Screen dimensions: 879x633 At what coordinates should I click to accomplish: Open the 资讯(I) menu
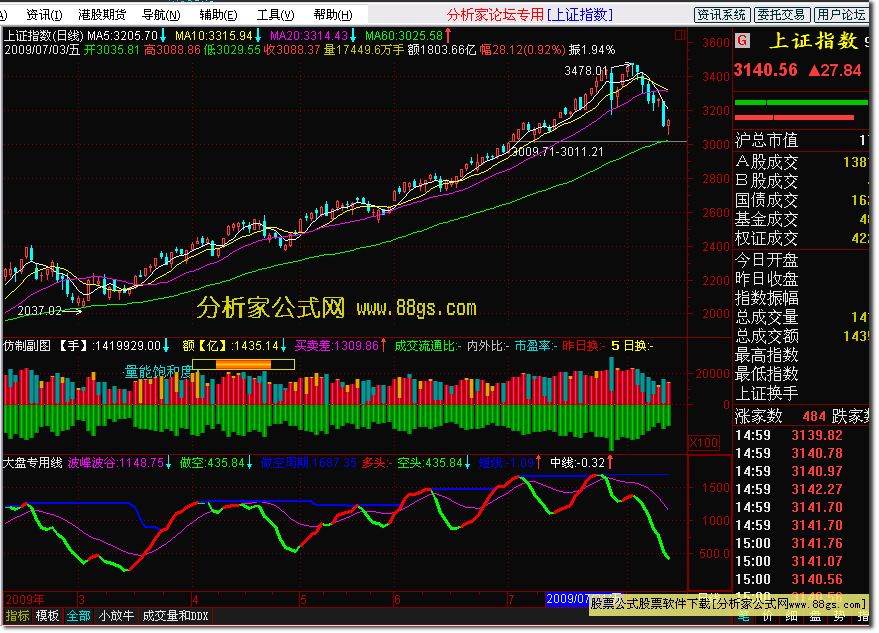coord(44,15)
